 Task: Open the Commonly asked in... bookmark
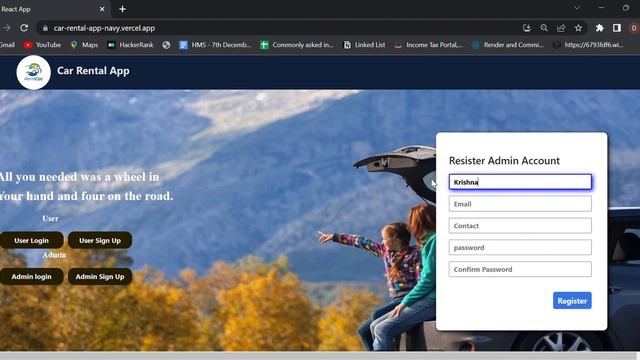tap(297, 45)
